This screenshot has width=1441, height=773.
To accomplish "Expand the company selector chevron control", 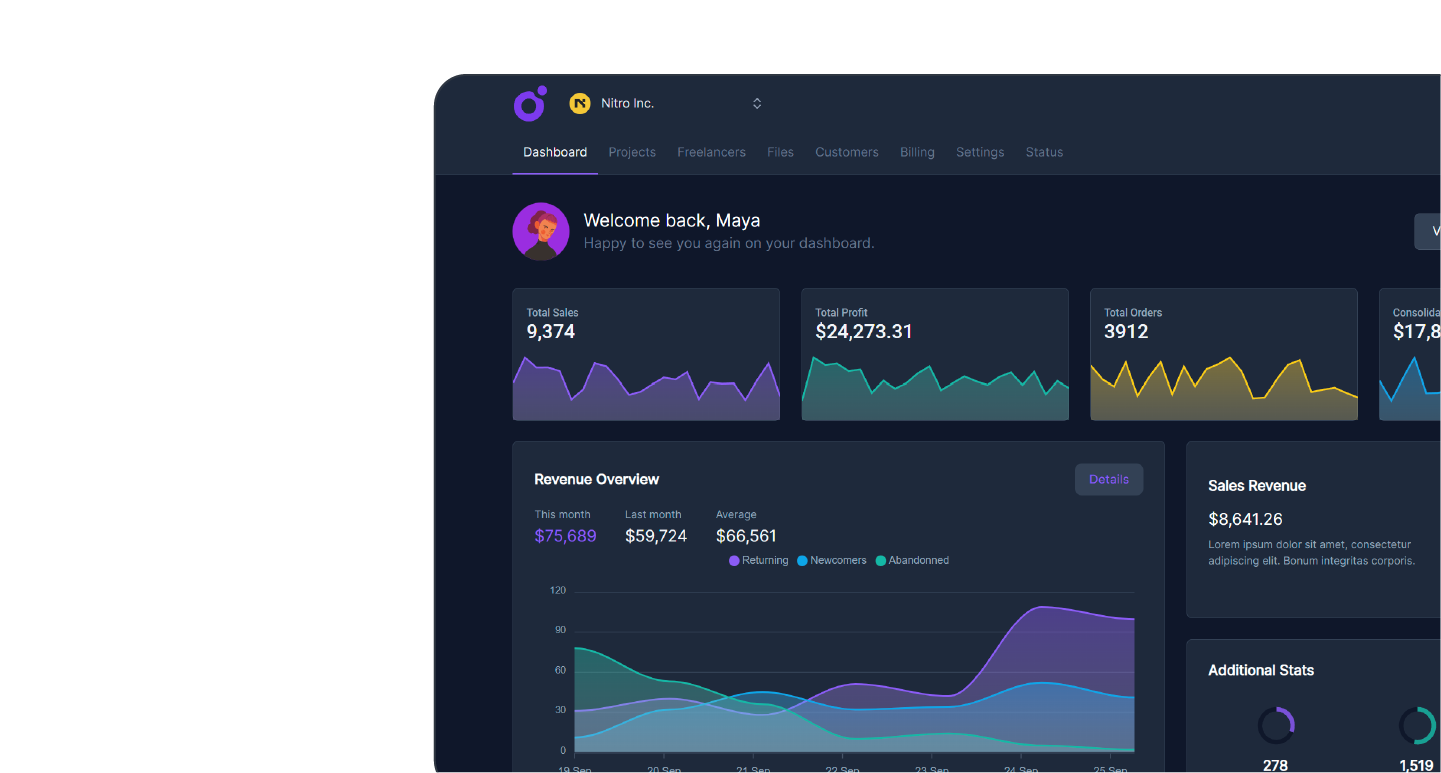I will click(757, 103).
